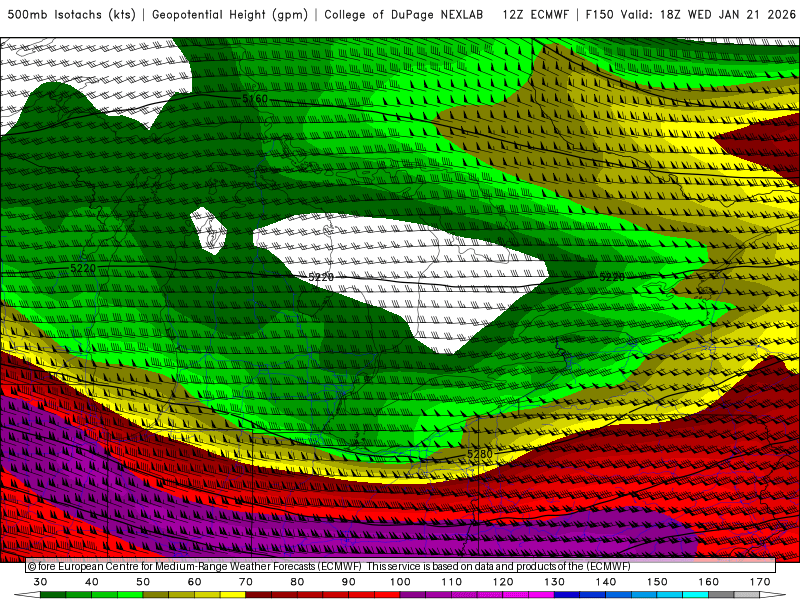Click the legend value 150

(x=657, y=582)
